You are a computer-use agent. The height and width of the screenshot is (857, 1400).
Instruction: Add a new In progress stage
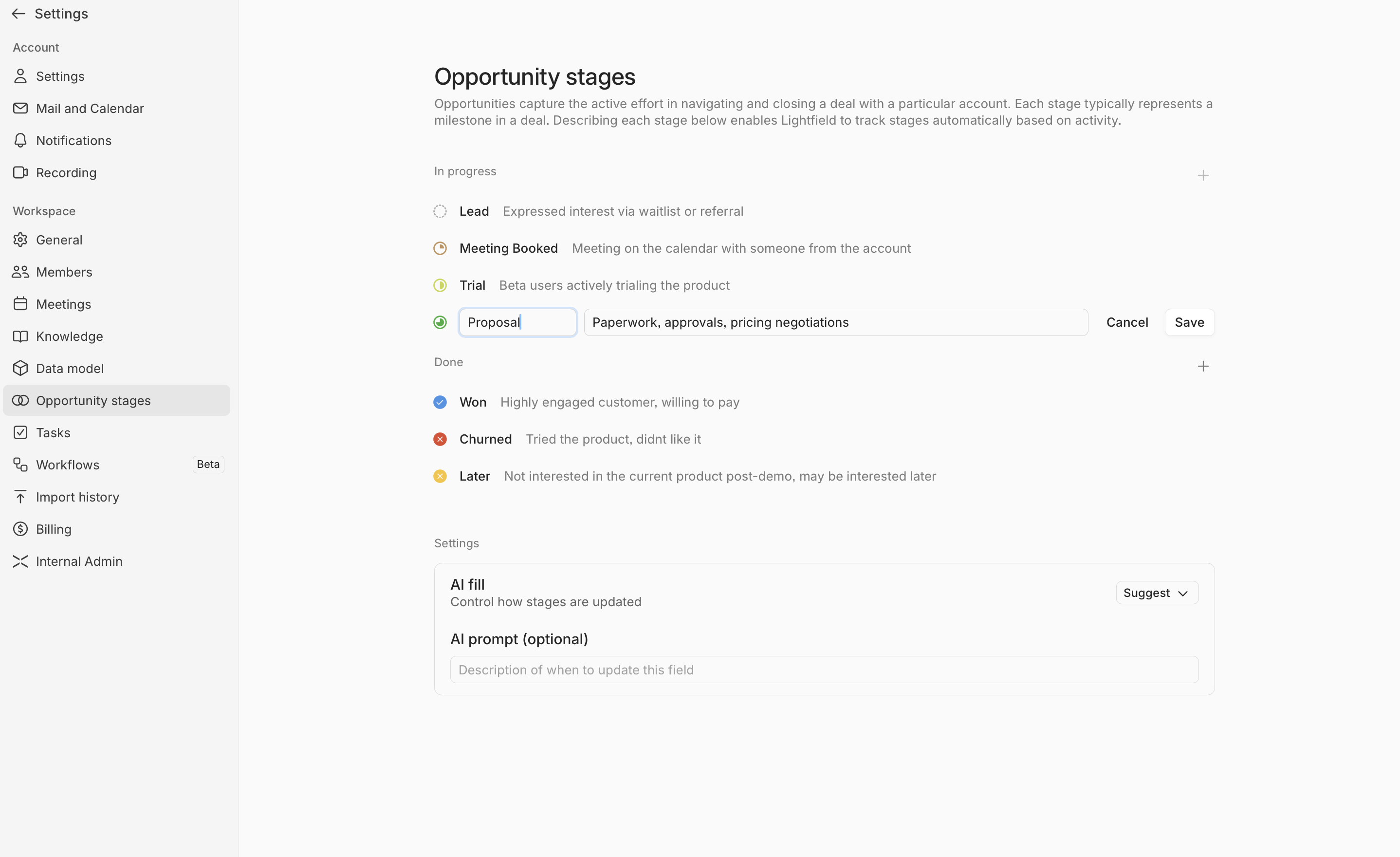1203,176
